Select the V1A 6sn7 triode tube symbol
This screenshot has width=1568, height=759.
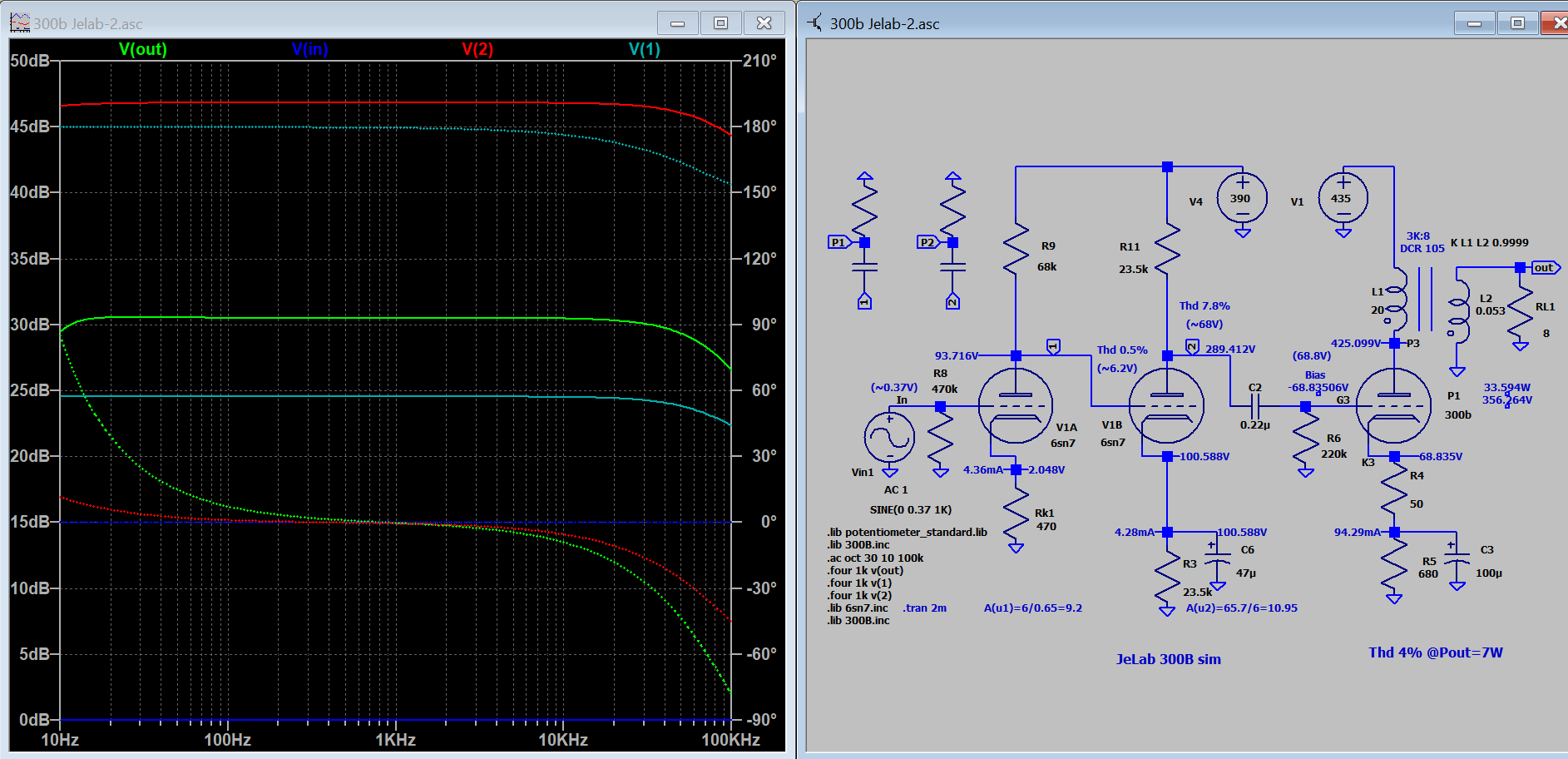pos(1016,406)
